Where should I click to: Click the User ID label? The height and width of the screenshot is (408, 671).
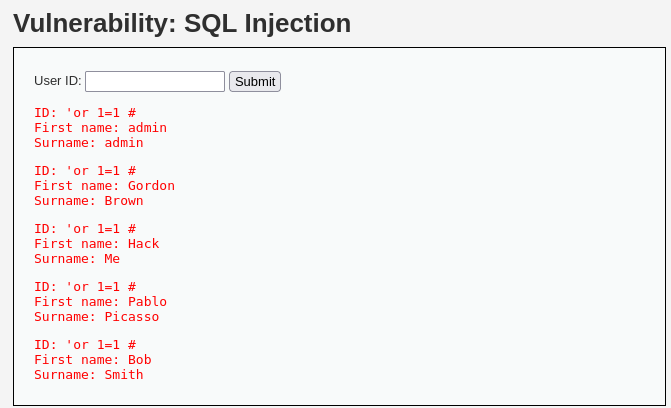[58, 81]
